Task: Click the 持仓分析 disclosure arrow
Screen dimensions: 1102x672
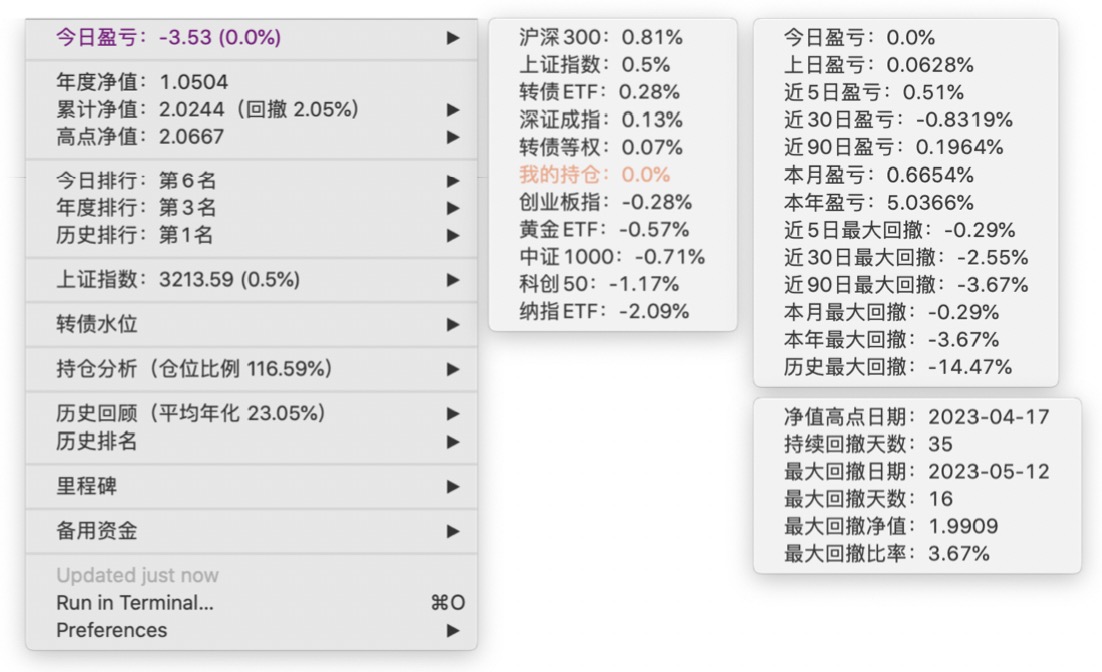Action: click(453, 369)
